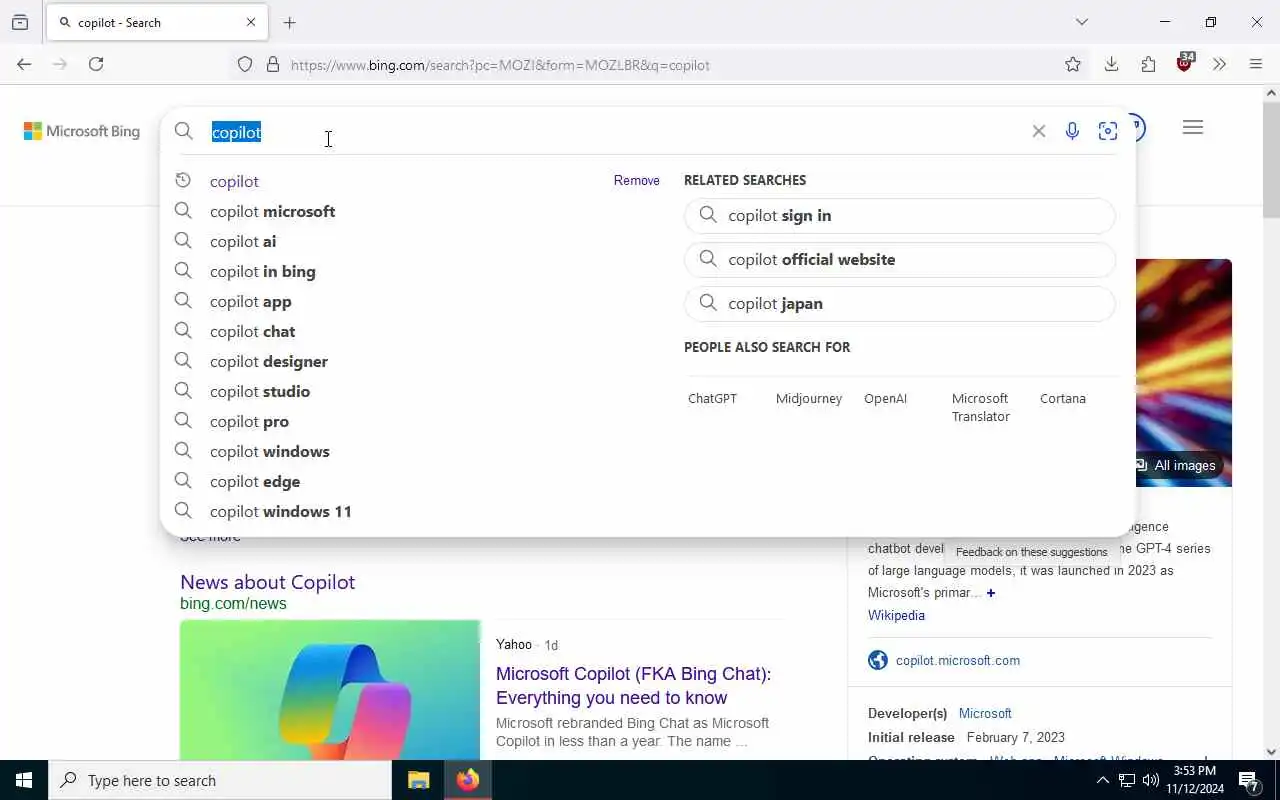Pick the 'copilot designer' suggestion

click(x=269, y=361)
